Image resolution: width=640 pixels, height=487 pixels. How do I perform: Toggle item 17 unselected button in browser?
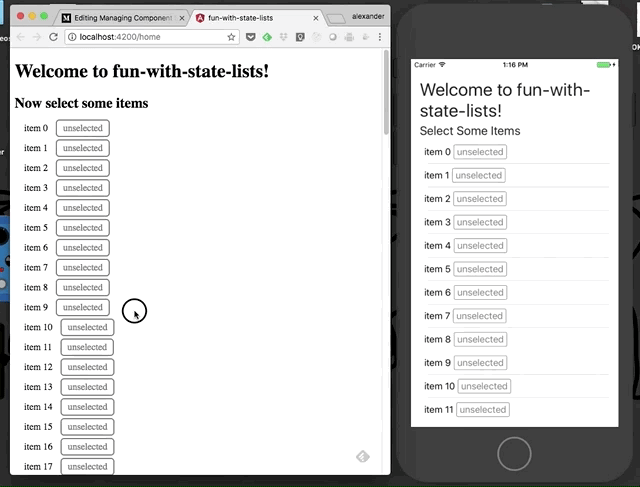pyautogui.click(x=87, y=466)
